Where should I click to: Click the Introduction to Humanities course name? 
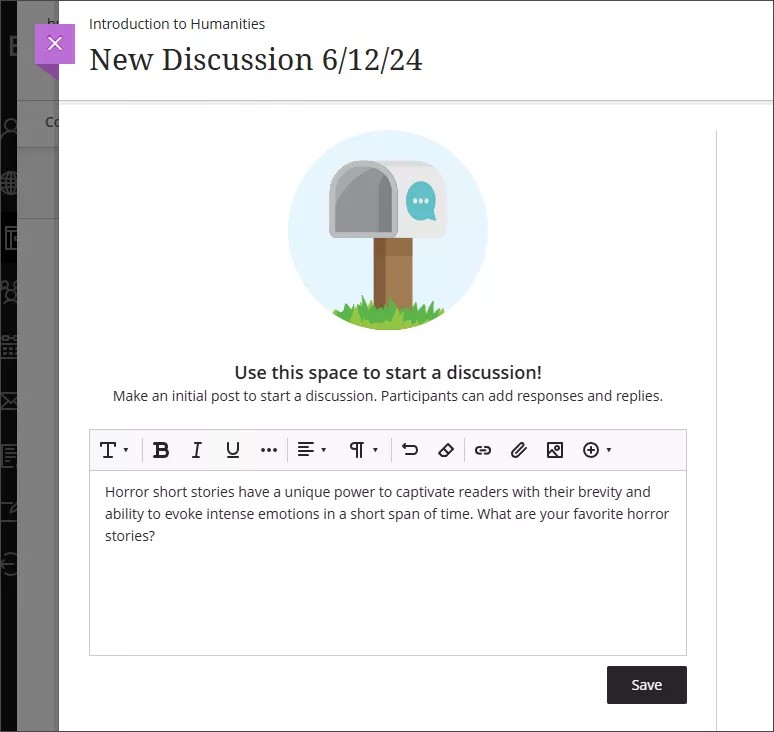(x=177, y=23)
